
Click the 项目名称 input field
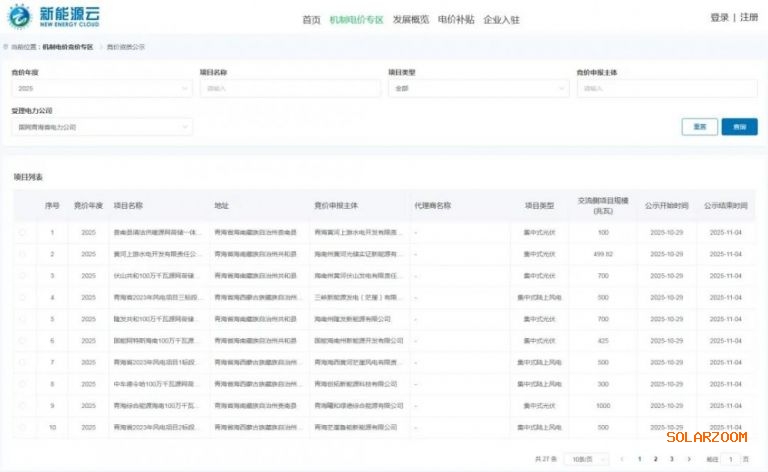coord(290,89)
